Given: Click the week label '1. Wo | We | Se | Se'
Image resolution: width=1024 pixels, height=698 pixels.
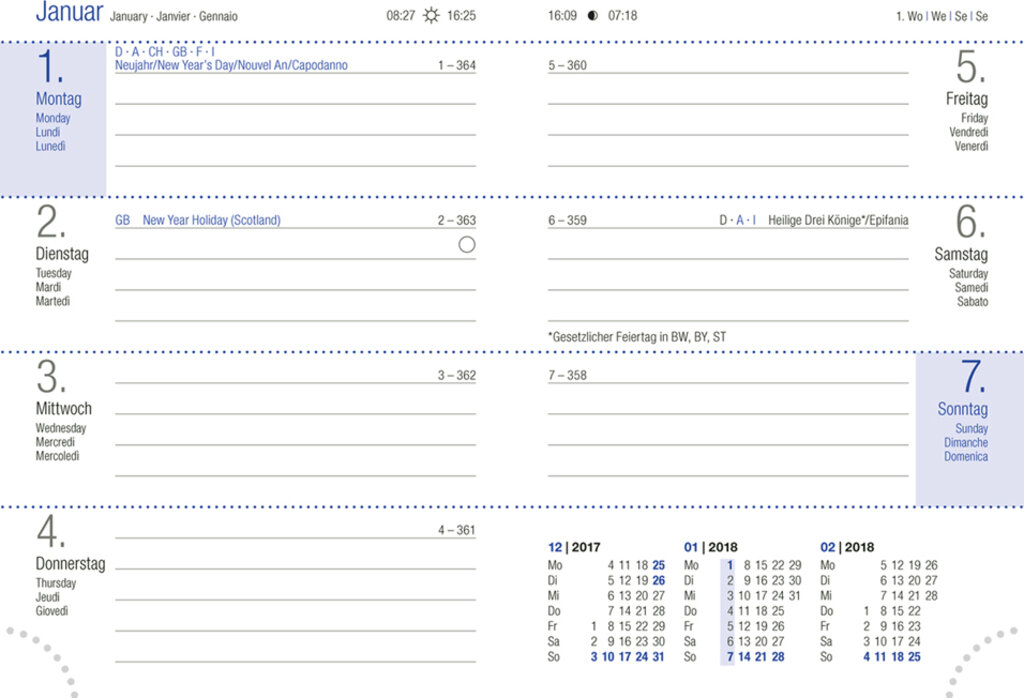Looking at the screenshot, I should (x=942, y=16).
